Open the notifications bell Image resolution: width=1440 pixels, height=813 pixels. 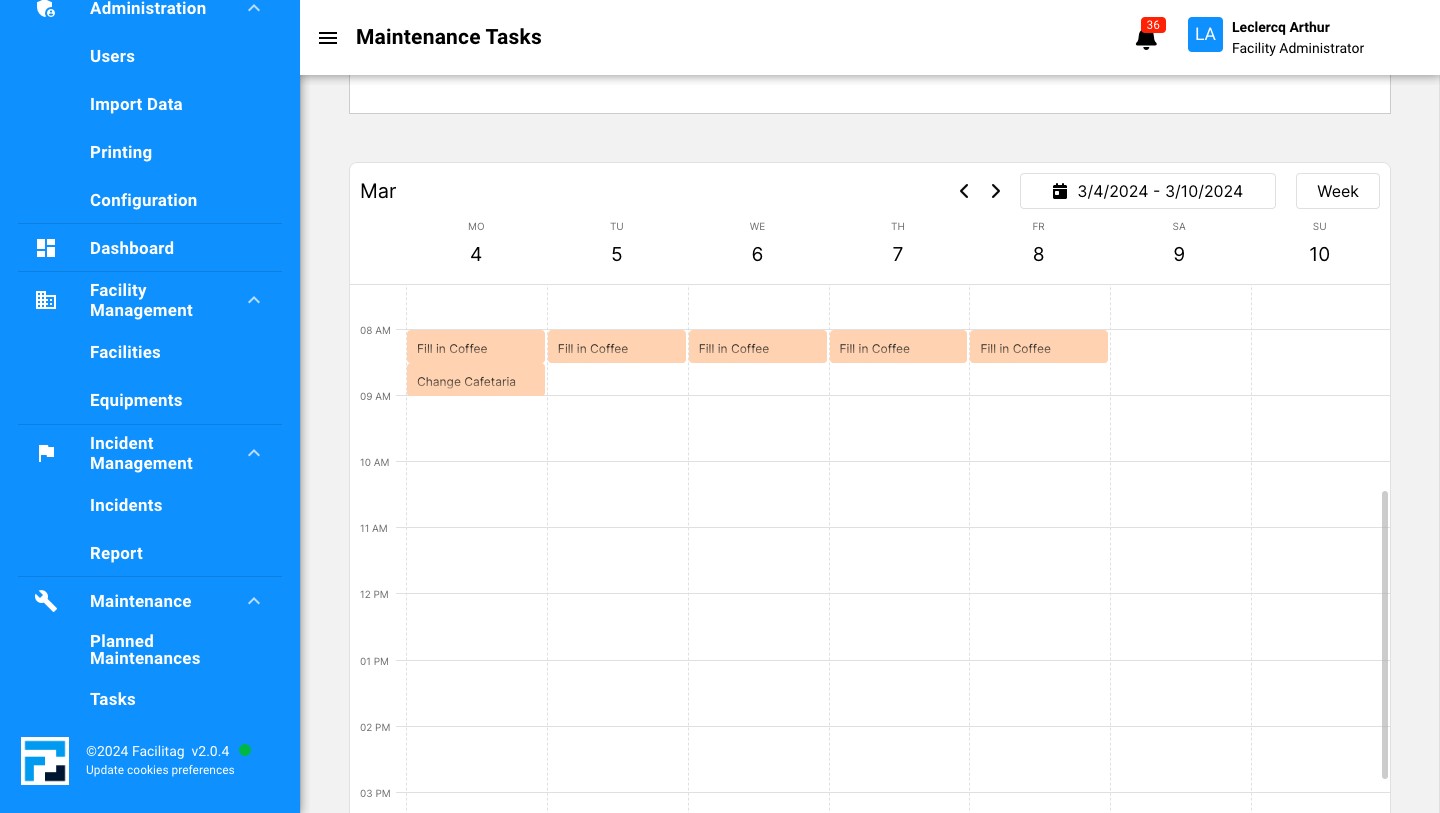point(1146,39)
